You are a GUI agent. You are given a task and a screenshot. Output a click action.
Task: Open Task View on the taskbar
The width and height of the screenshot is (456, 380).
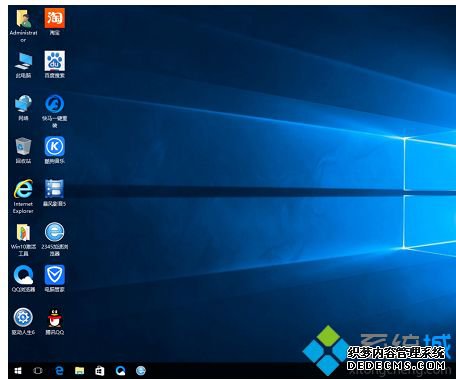[x=38, y=371]
